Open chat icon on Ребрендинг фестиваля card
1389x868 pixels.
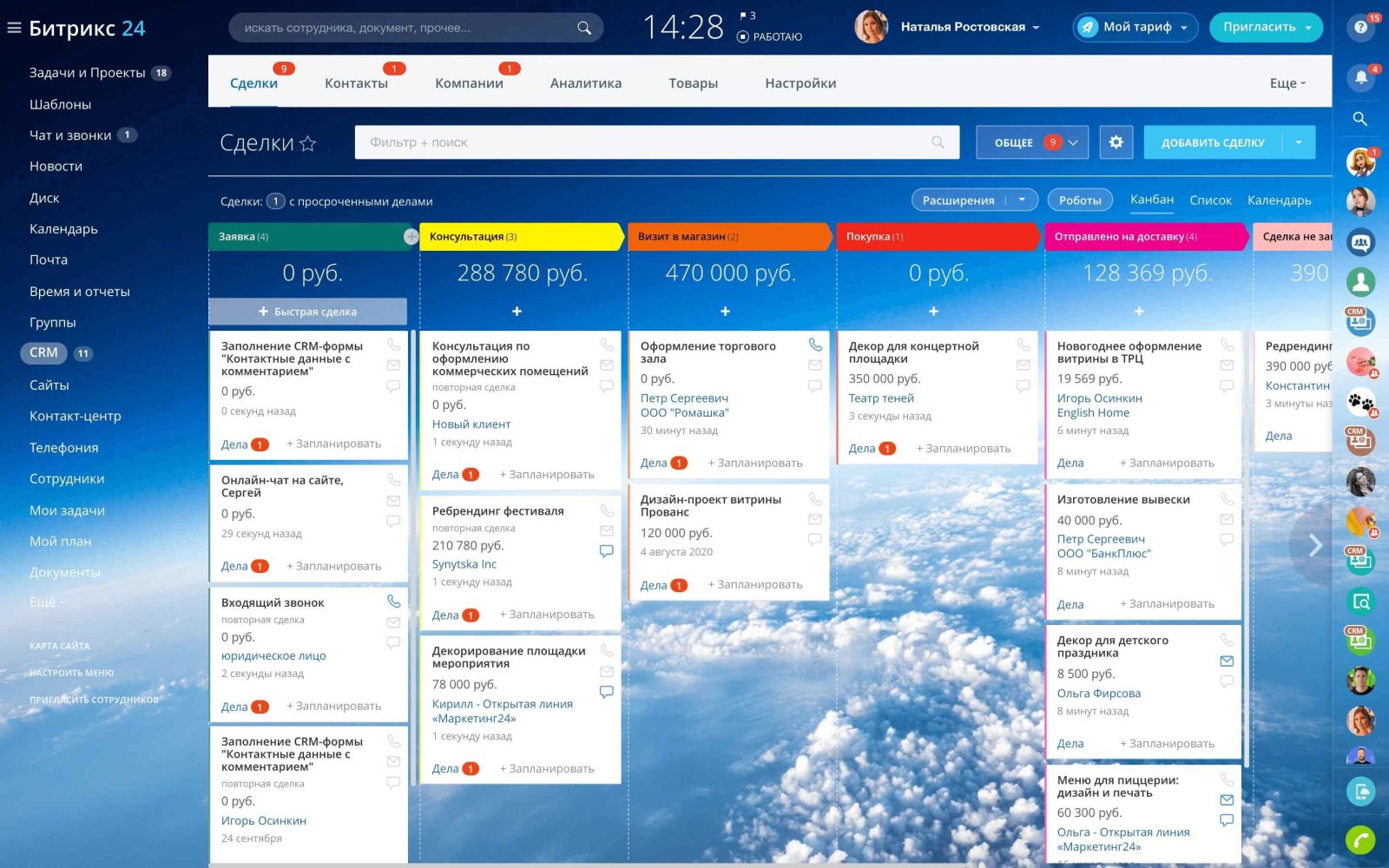click(606, 551)
